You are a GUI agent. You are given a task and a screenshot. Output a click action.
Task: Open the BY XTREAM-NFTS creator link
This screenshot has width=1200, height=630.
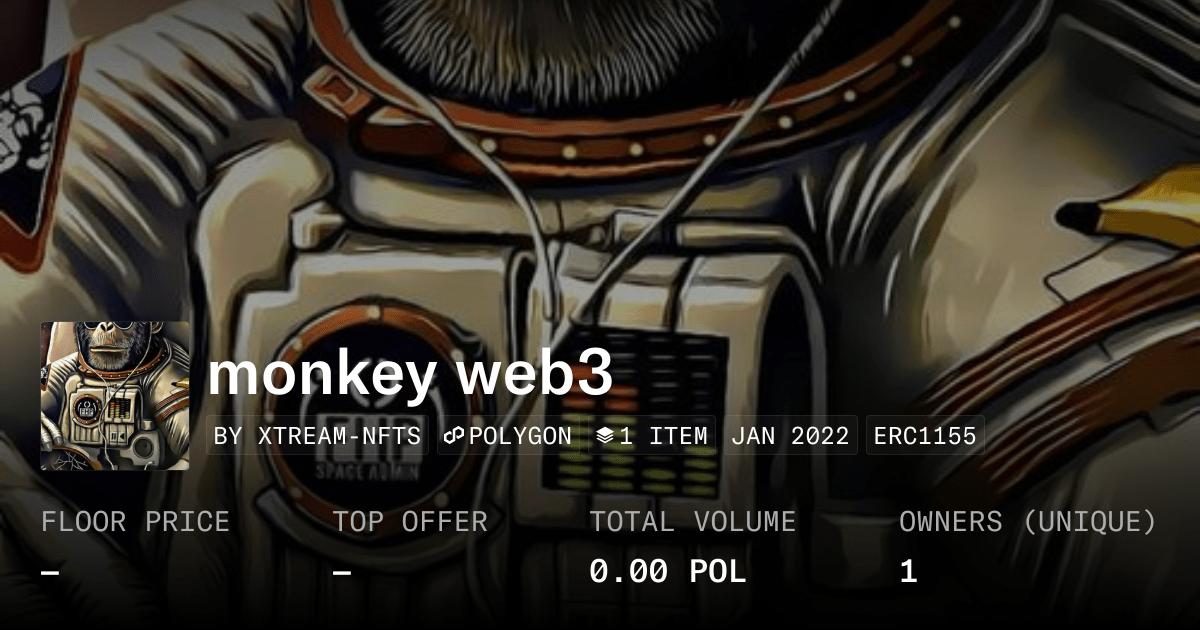(317, 436)
